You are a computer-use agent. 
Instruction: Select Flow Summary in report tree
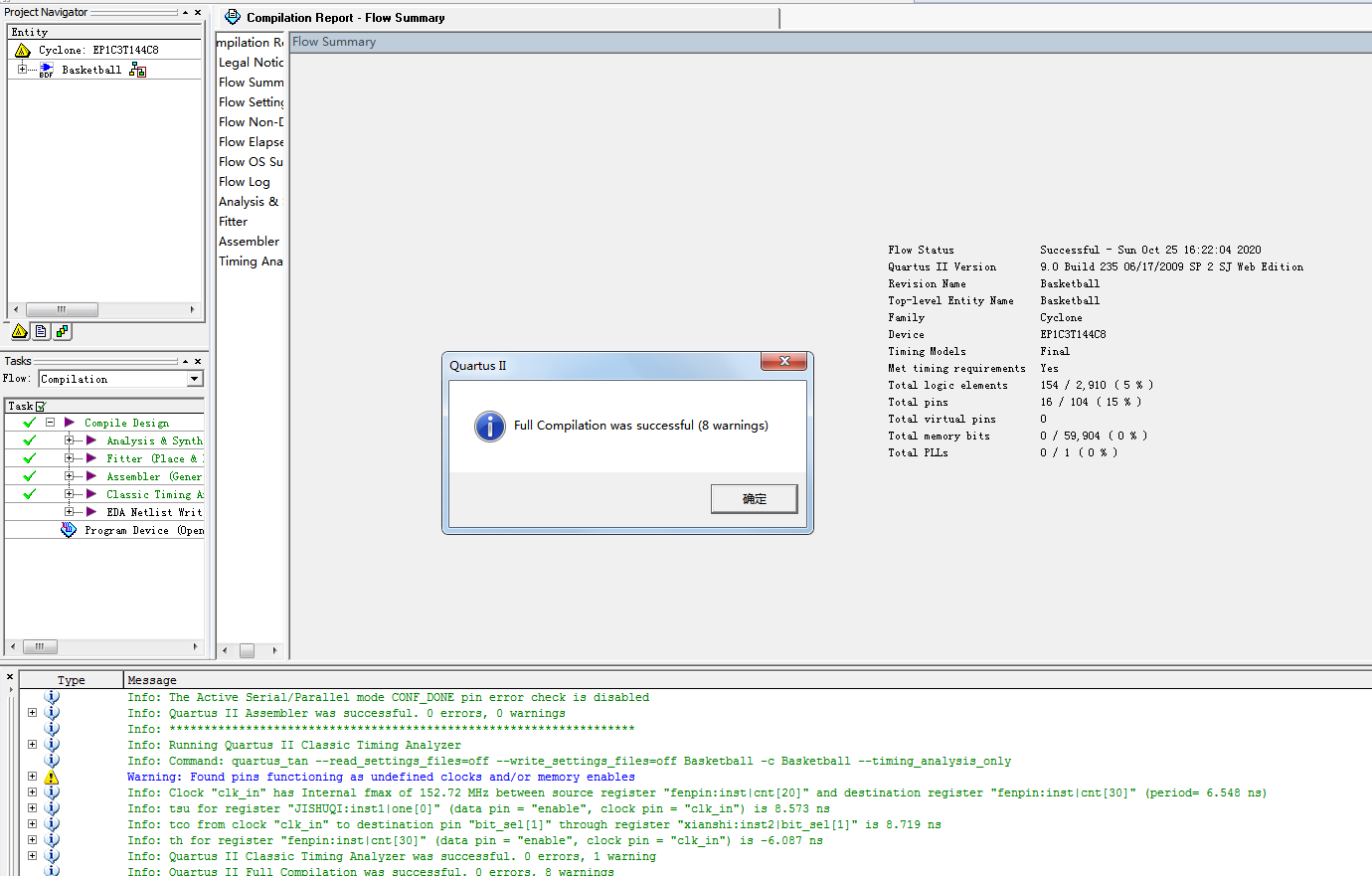[x=251, y=82]
